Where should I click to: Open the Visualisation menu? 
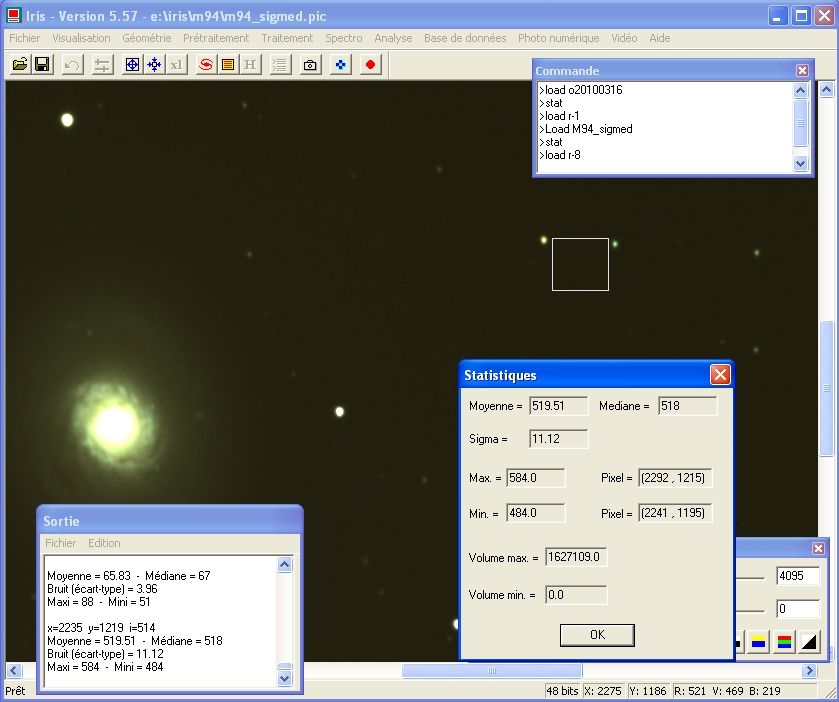click(81, 38)
